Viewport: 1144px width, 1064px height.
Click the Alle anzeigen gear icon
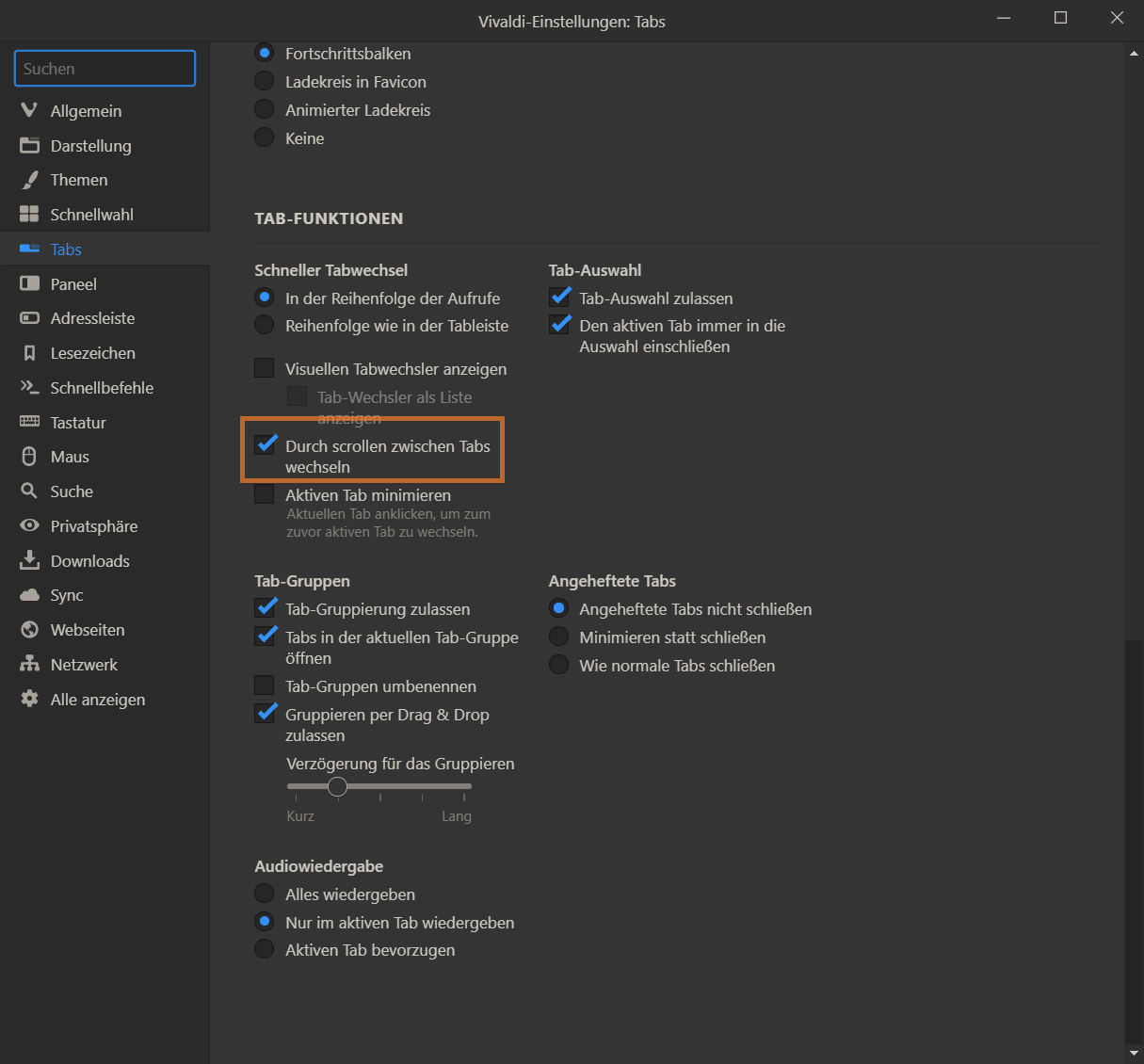[29, 699]
